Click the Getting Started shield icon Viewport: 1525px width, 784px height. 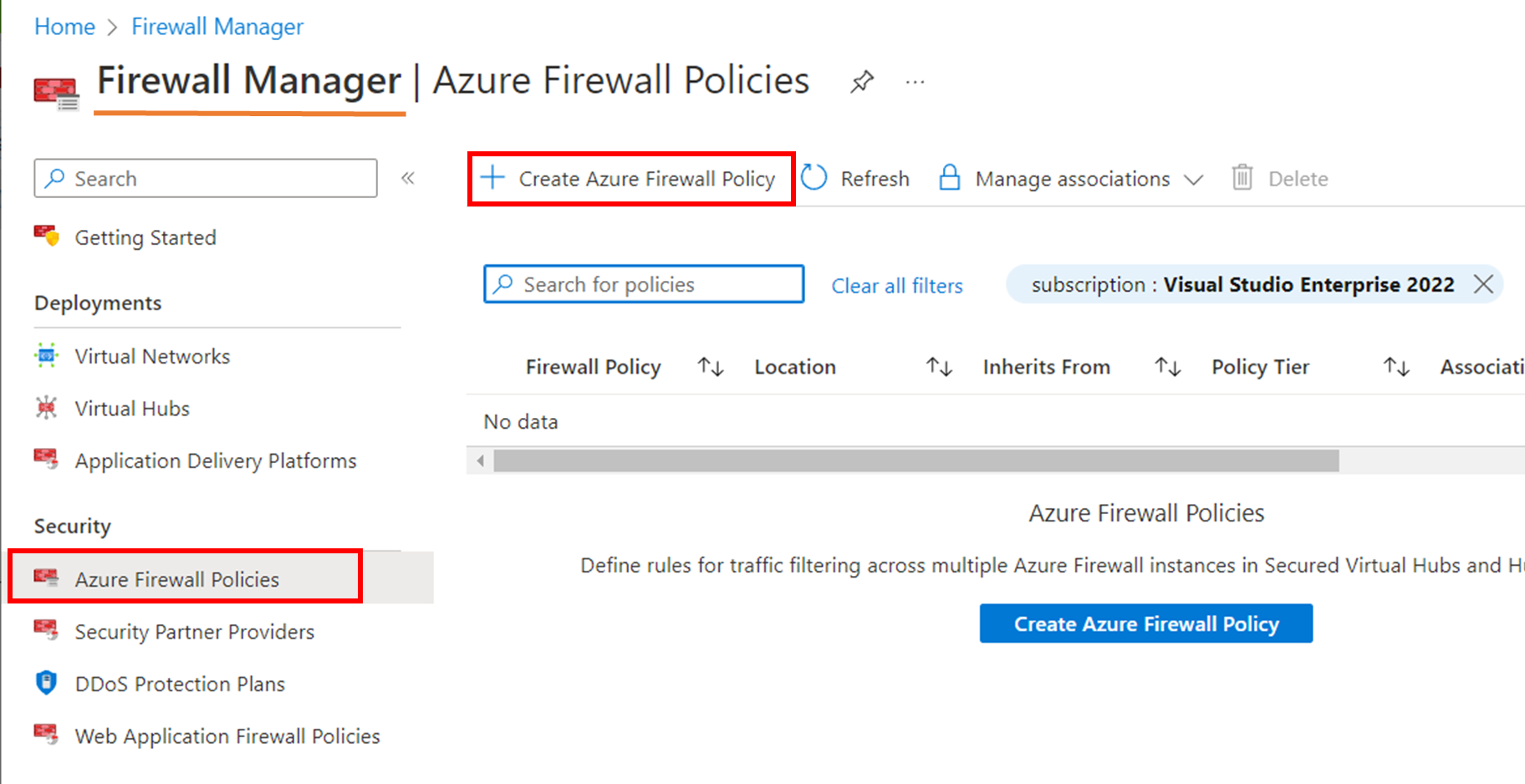(x=48, y=237)
